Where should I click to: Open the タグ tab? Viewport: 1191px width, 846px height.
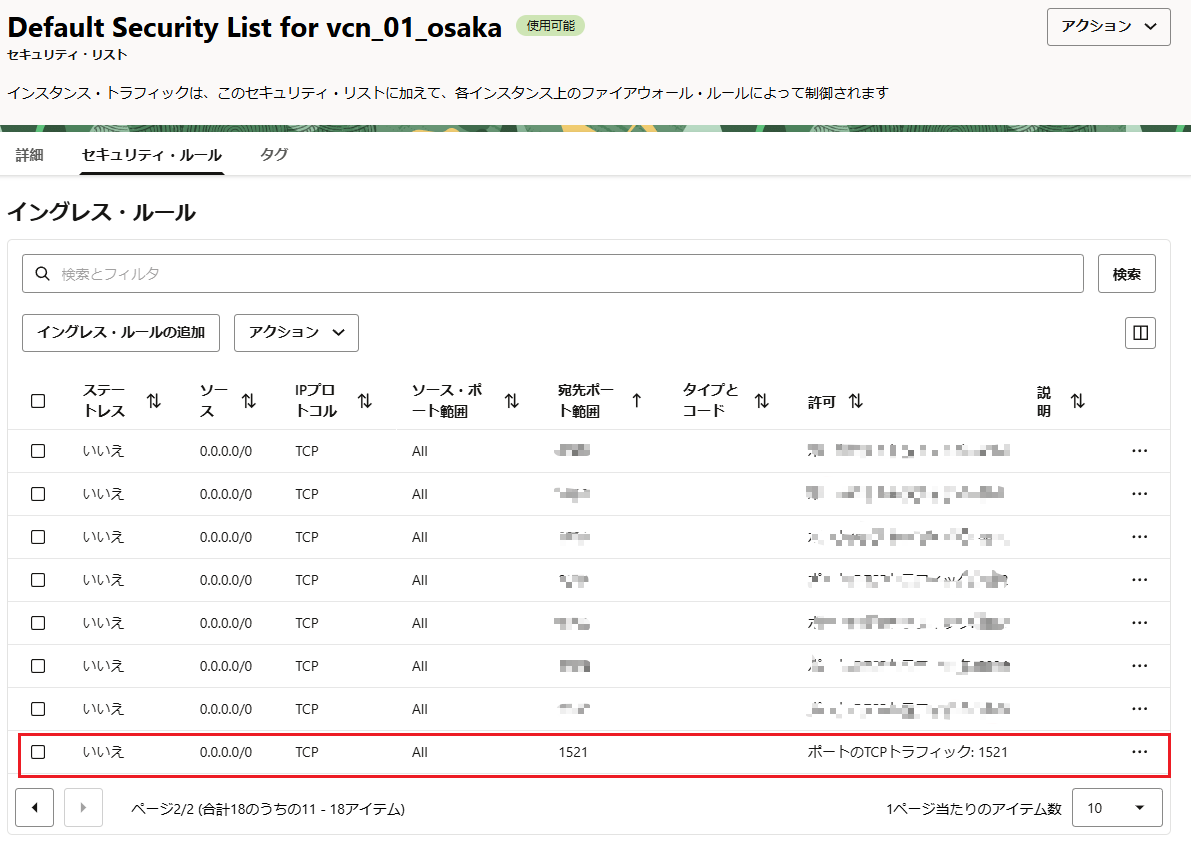point(274,155)
